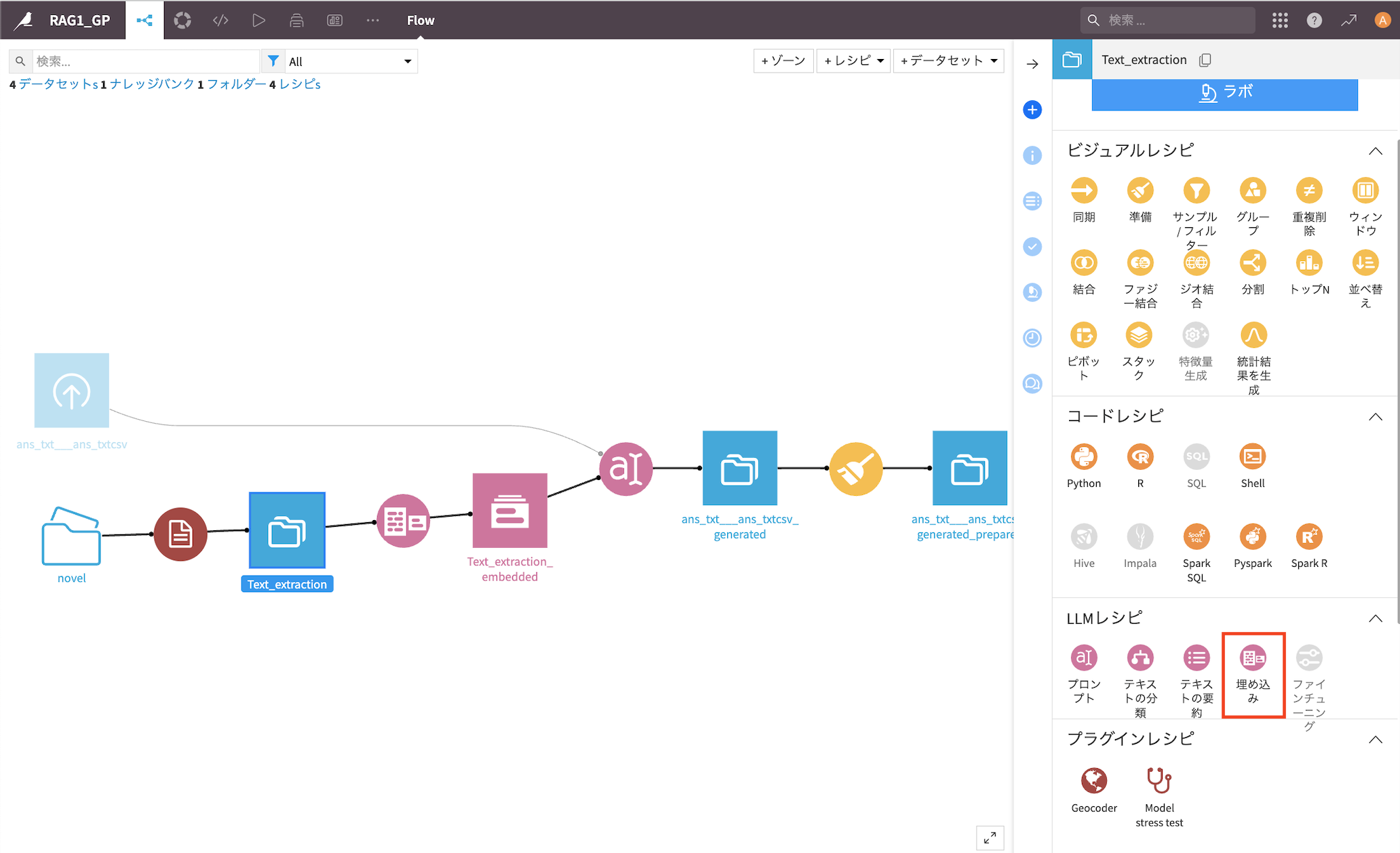
Task: Open the Geocoder plugin recipe
Action: point(1093,780)
